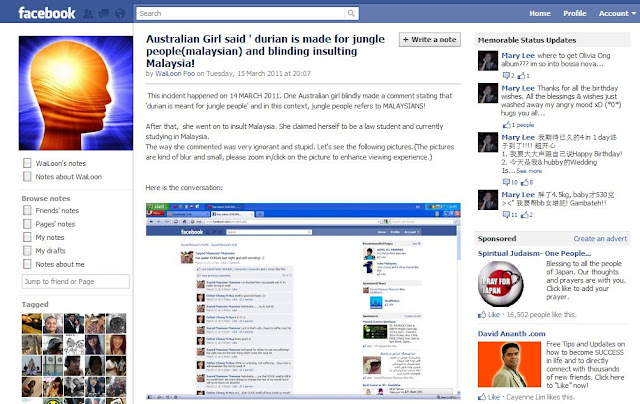Click comment icon showing 10 comments
640x404 pixels.
pos(506,182)
